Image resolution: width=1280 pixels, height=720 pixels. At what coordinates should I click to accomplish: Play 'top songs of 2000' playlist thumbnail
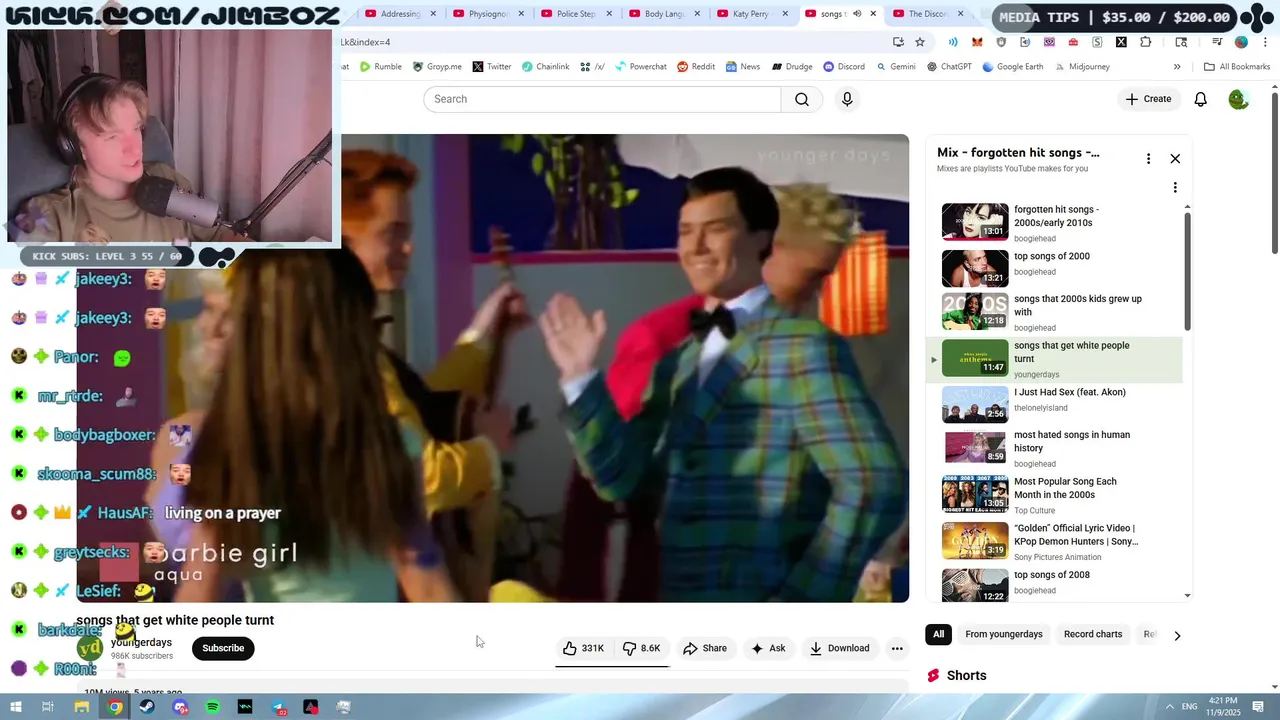(x=975, y=268)
